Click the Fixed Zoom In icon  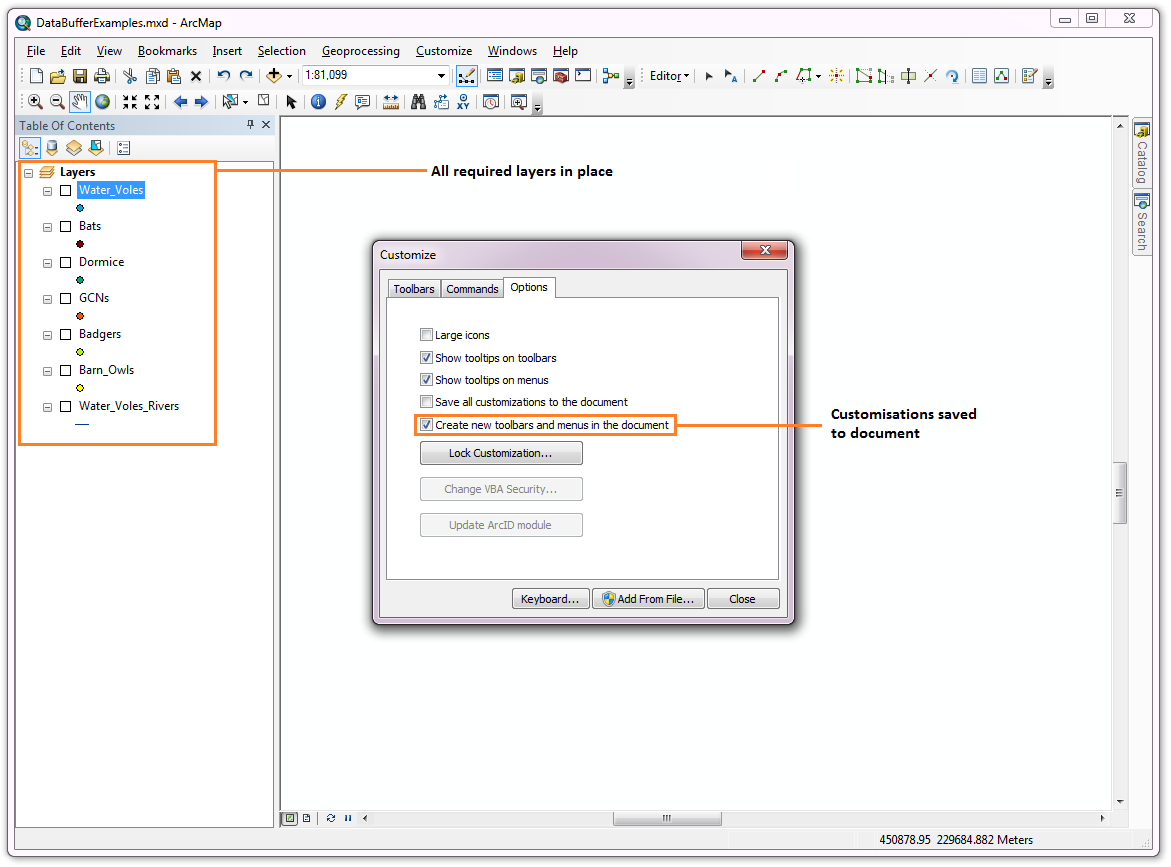130,102
